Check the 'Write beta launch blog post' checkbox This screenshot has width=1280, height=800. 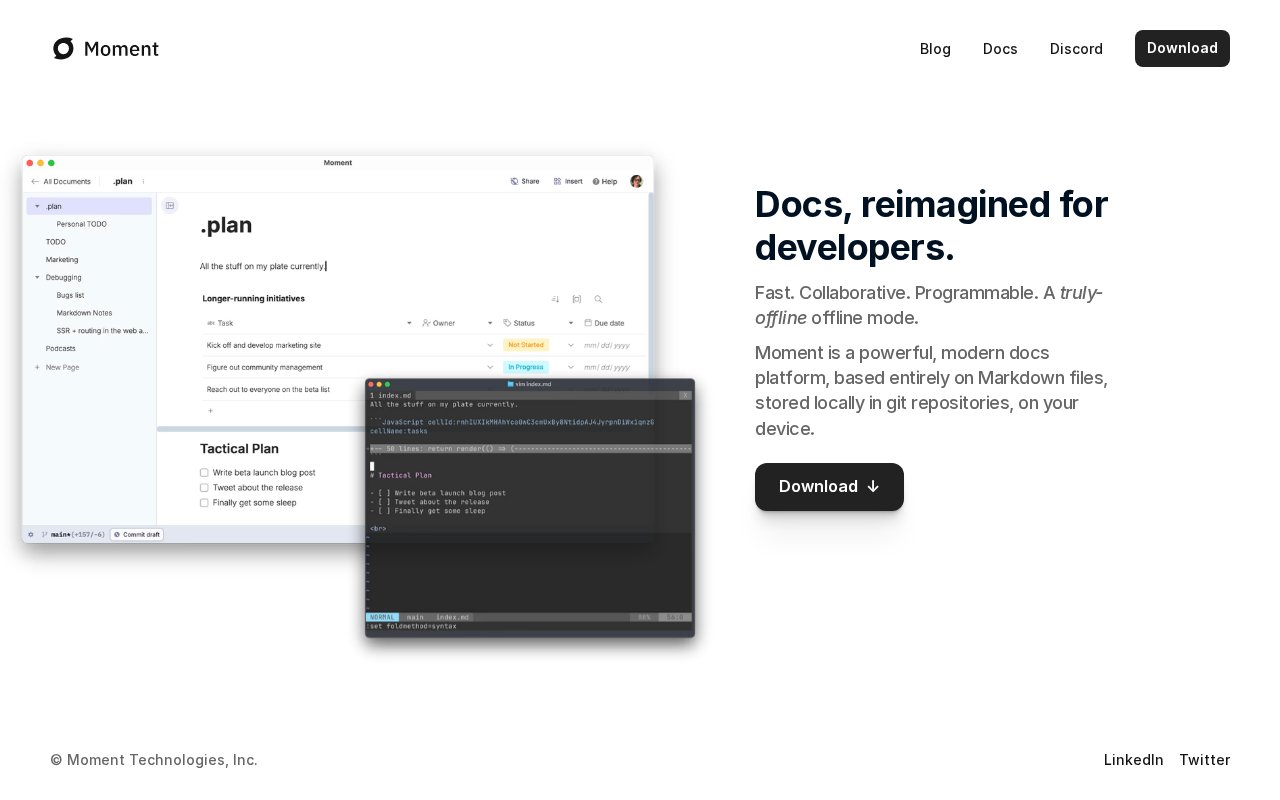[204, 472]
